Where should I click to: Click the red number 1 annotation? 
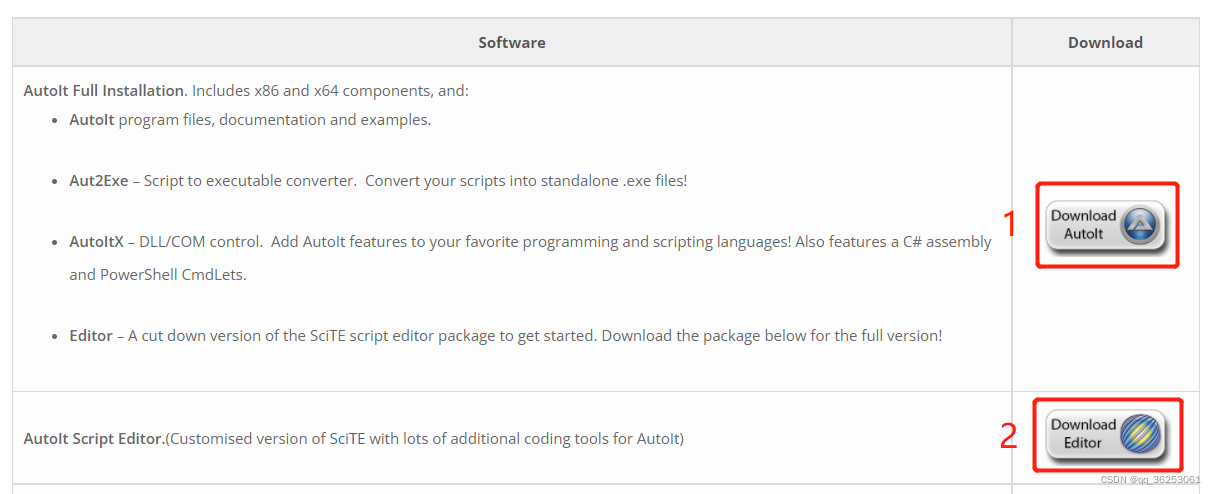tap(1009, 224)
